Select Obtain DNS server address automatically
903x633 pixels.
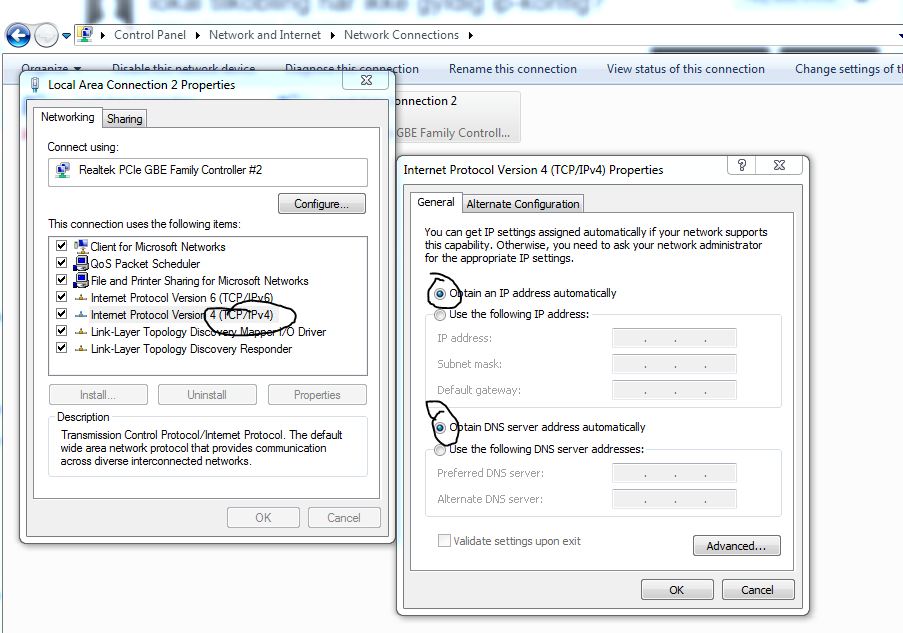[x=440, y=427]
